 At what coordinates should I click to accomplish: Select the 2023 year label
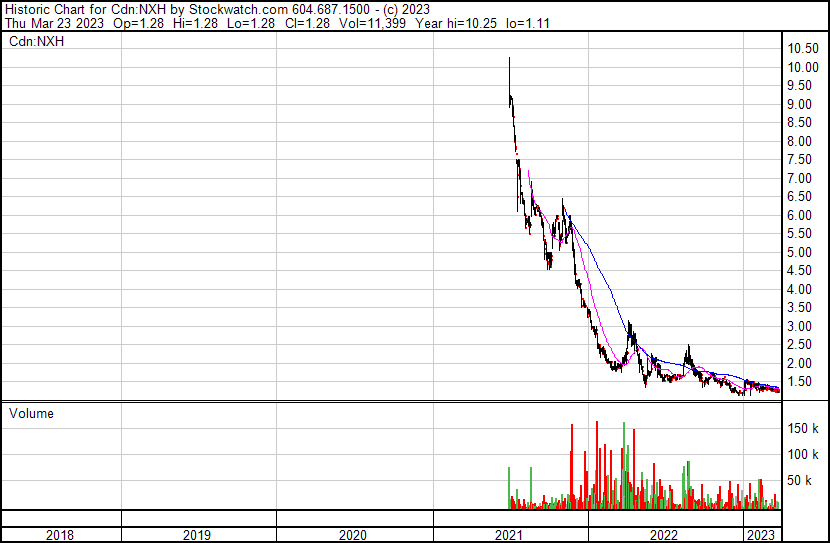point(762,535)
